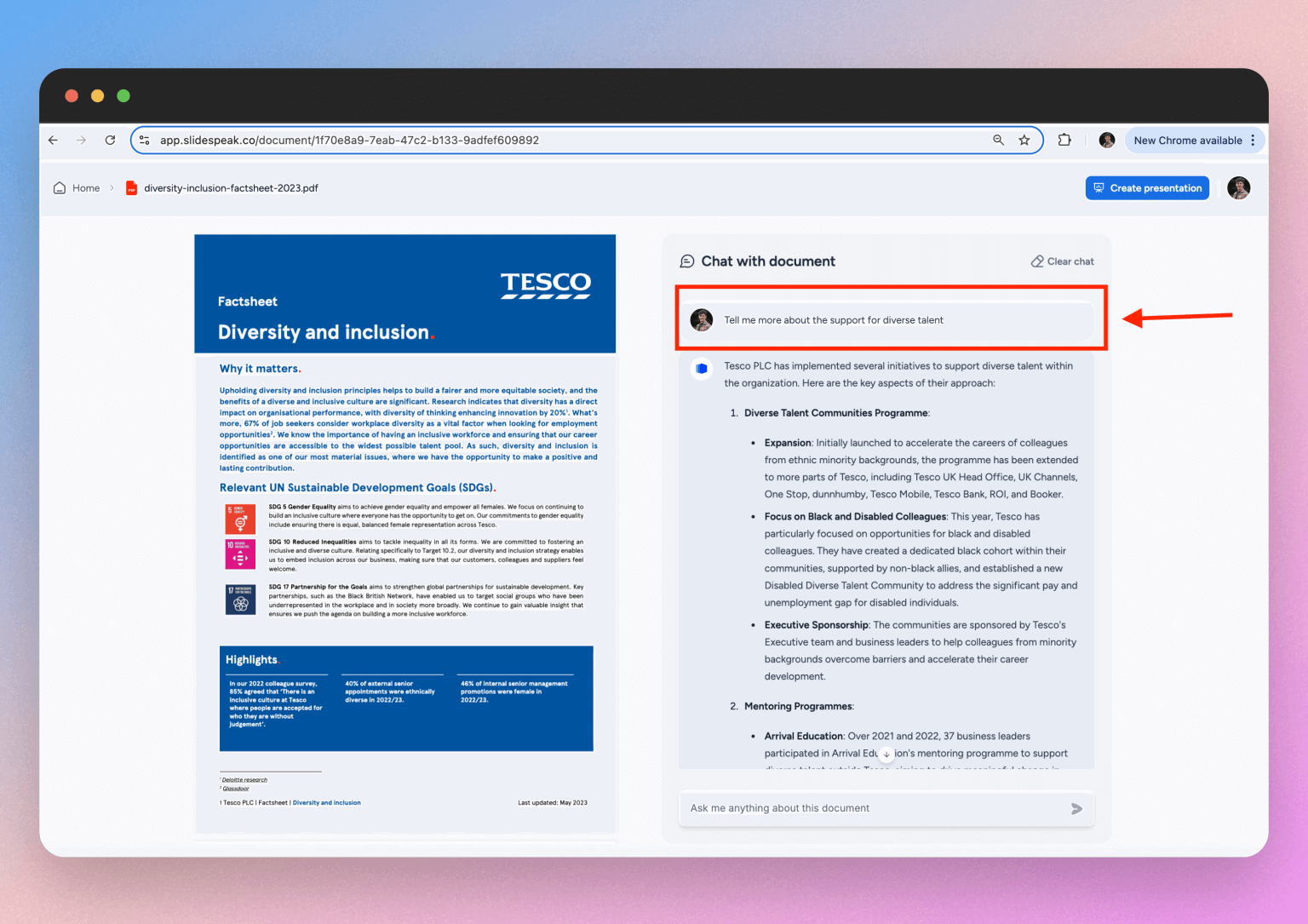Expand the breadcrumb chevron after Home
Image resolution: width=1308 pixels, height=924 pixels.
click(112, 187)
